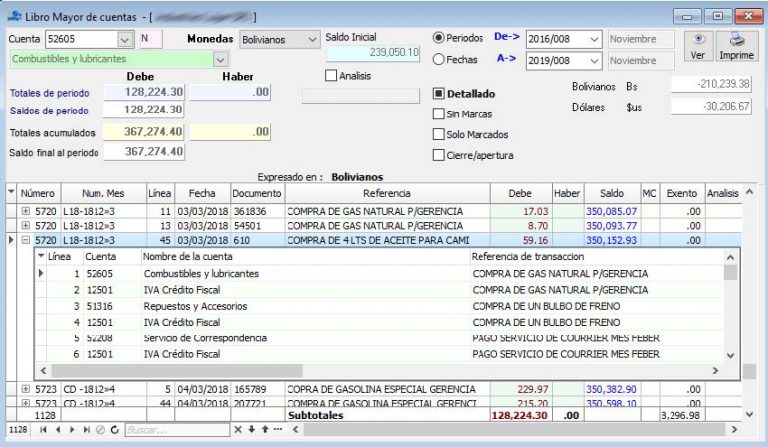Click the detail grid horizontal scrollbar thumb

[x=177, y=370]
